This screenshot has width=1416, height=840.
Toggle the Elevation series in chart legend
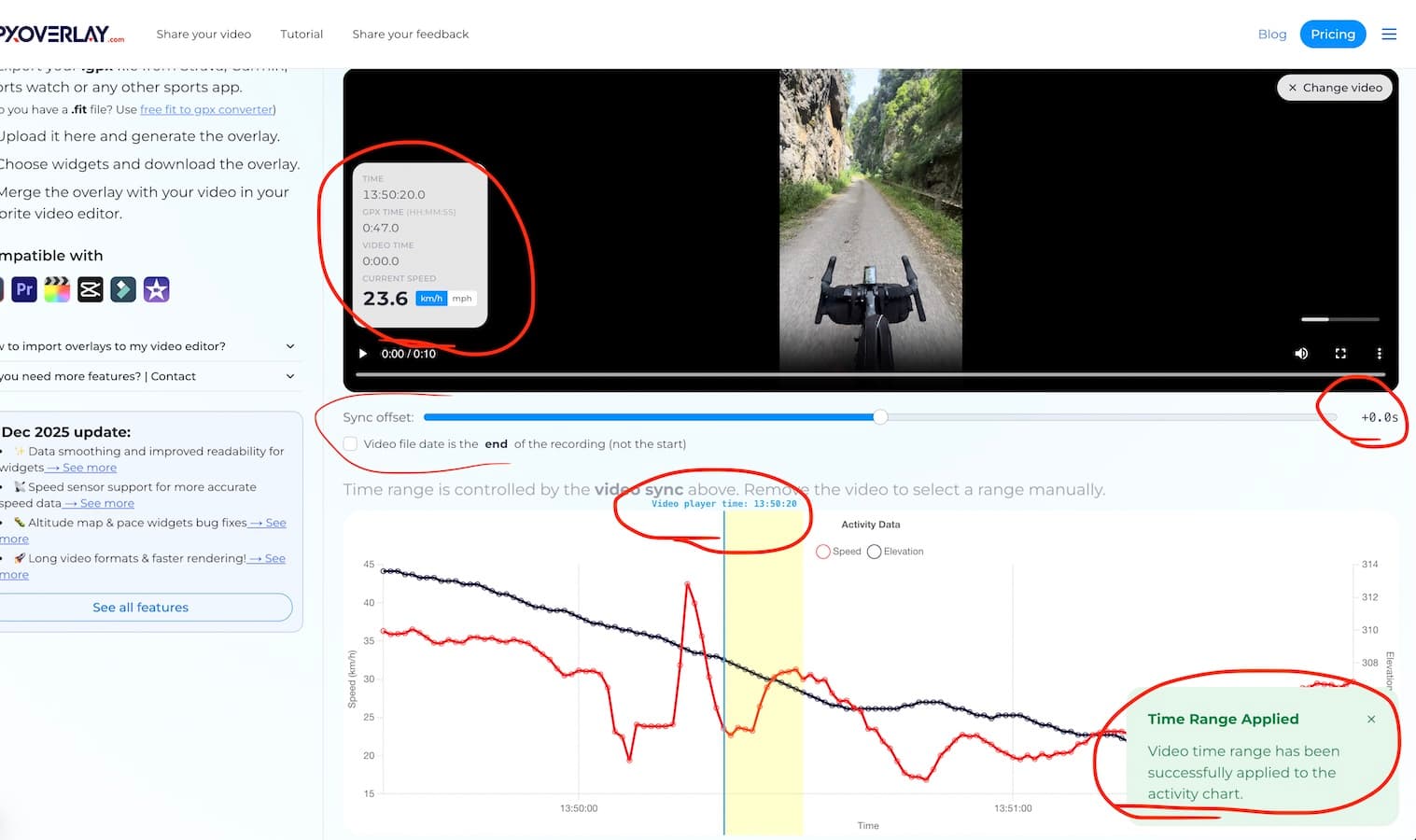(895, 552)
